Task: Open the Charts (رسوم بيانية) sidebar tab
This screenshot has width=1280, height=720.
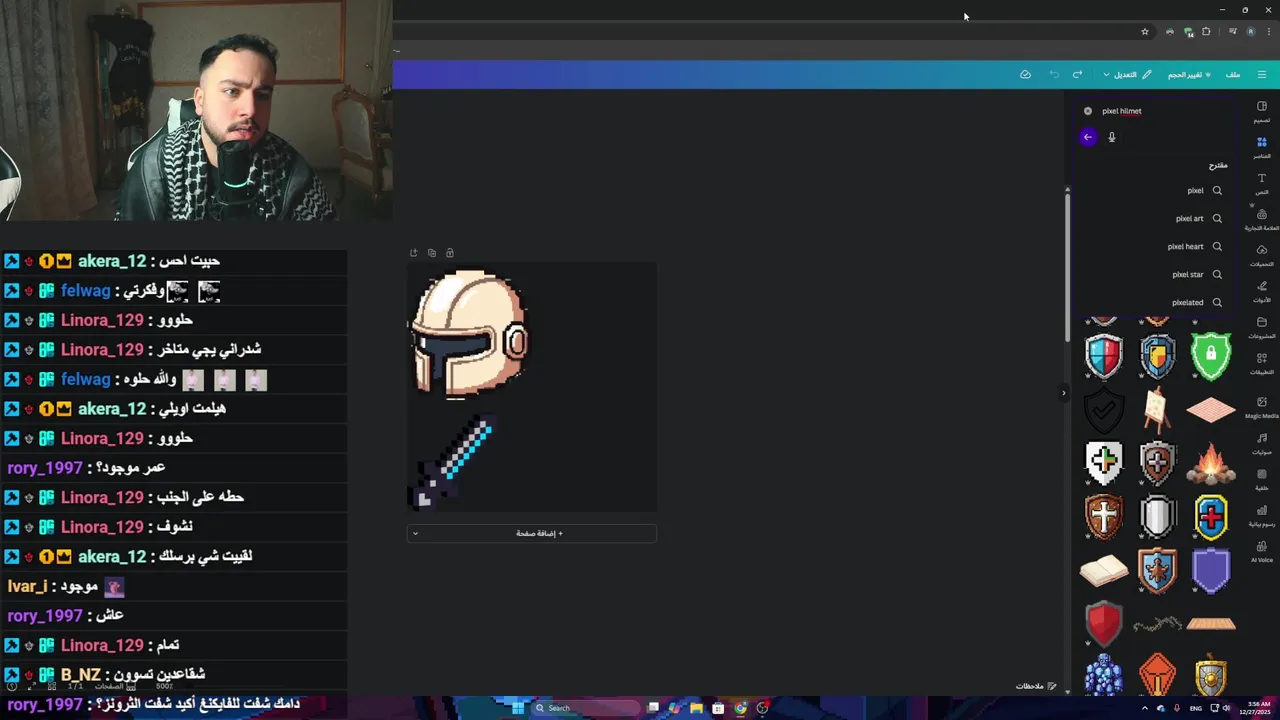Action: click(x=1262, y=515)
